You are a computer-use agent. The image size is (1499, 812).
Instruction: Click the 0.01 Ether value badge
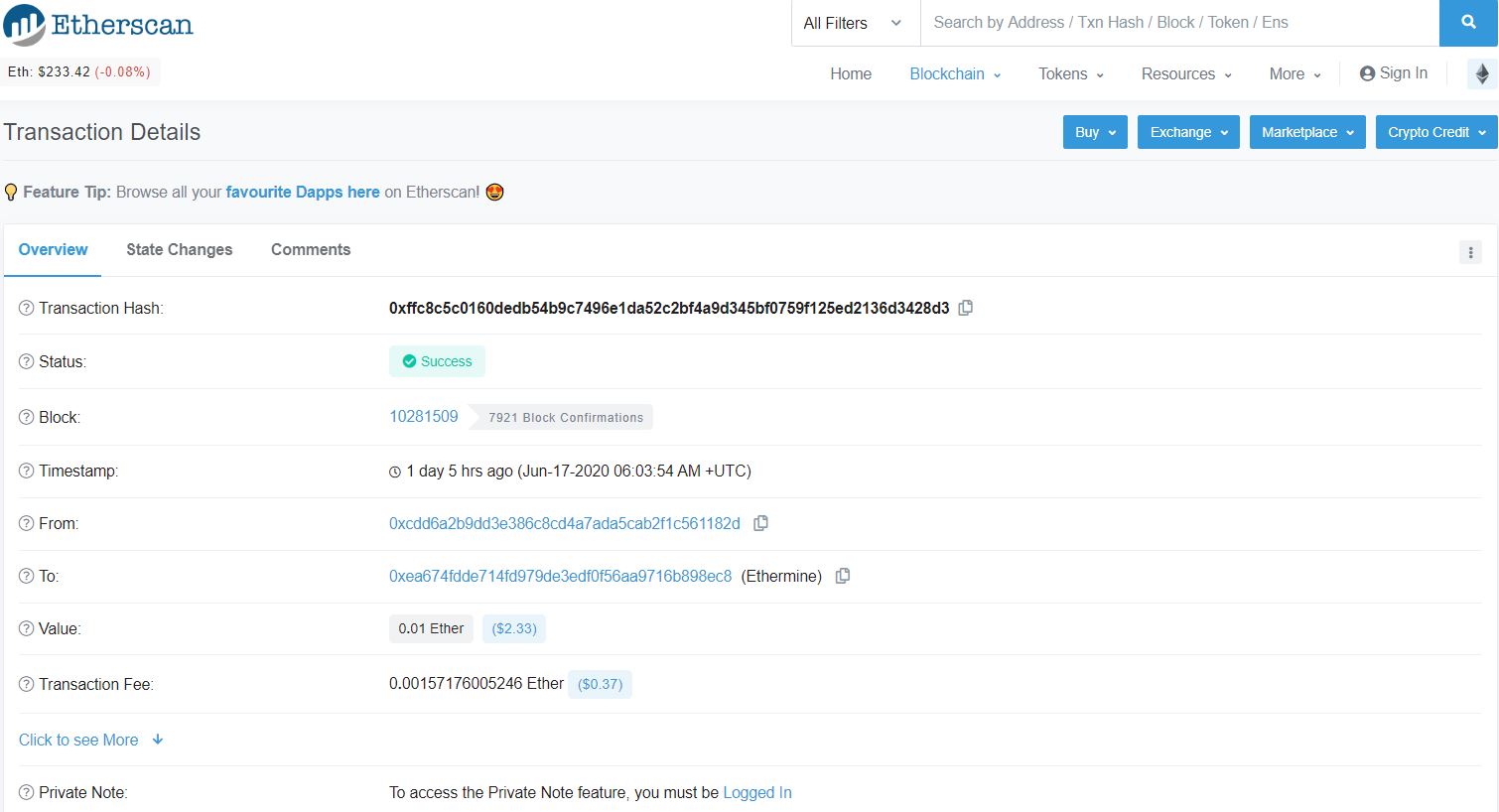[x=431, y=628]
